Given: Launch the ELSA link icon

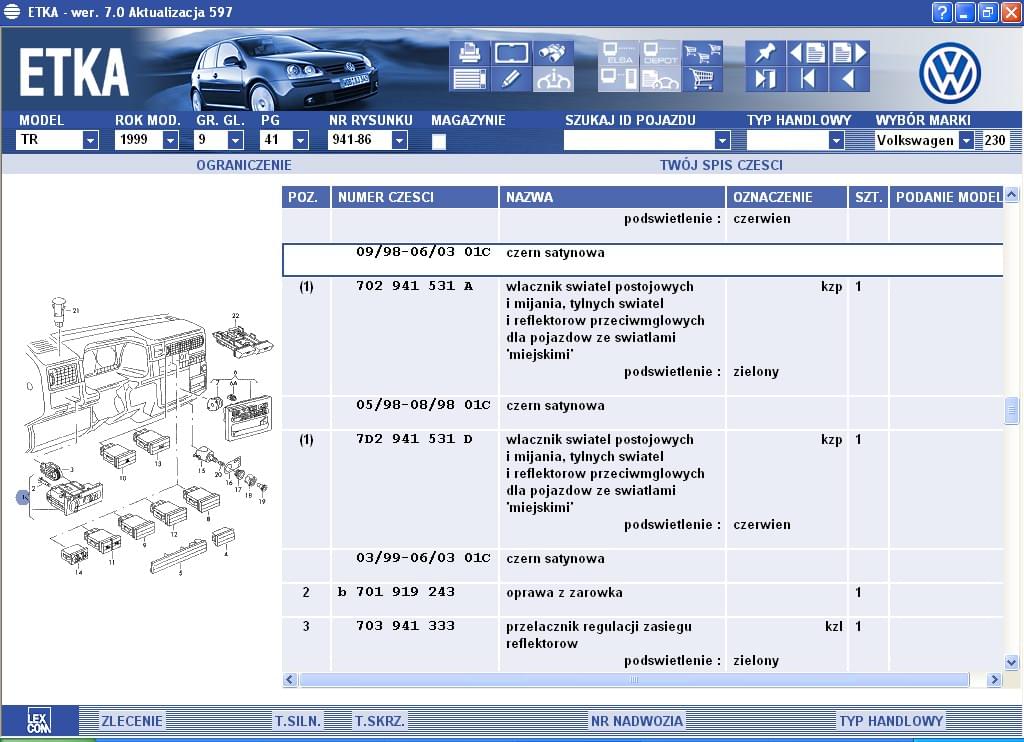Looking at the screenshot, I should tap(618, 53).
